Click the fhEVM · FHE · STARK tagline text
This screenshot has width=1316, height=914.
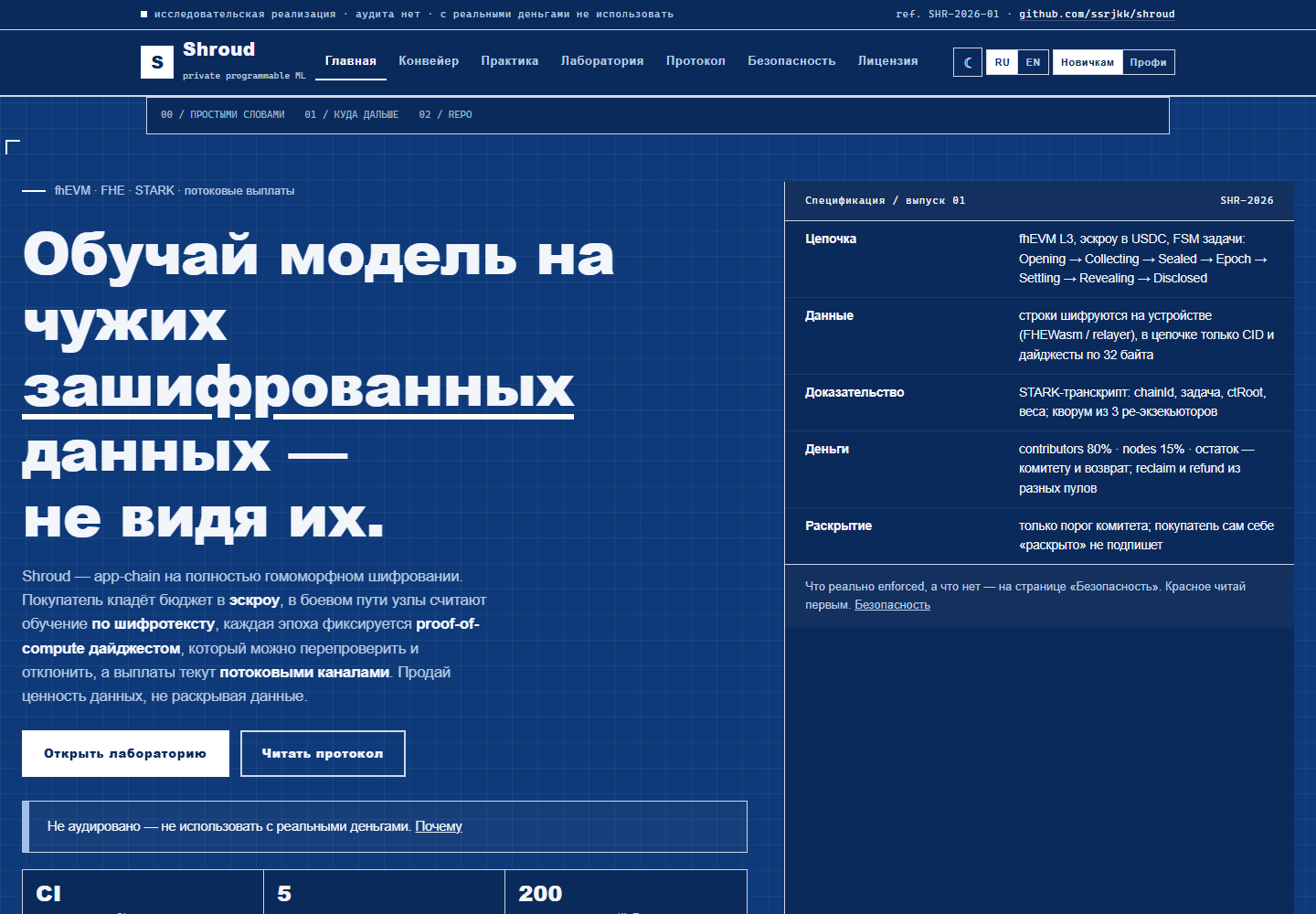[175, 190]
